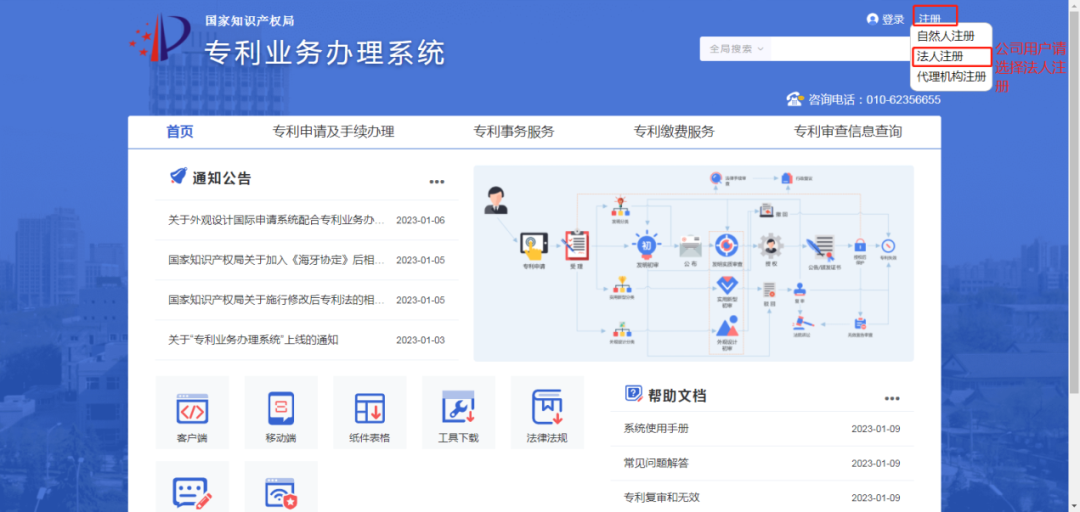Open the 专利复审和无效 help document
The image size is (1080, 512).
(661, 498)
